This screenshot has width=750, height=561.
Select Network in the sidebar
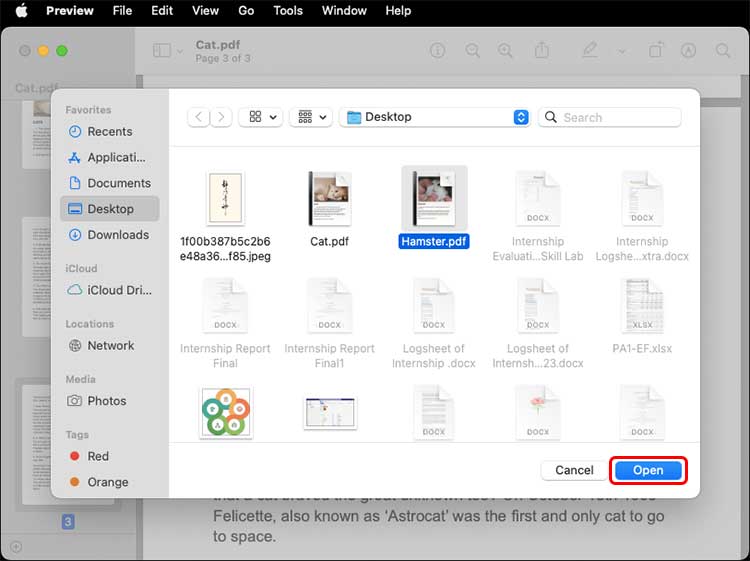tap(110, 345)
